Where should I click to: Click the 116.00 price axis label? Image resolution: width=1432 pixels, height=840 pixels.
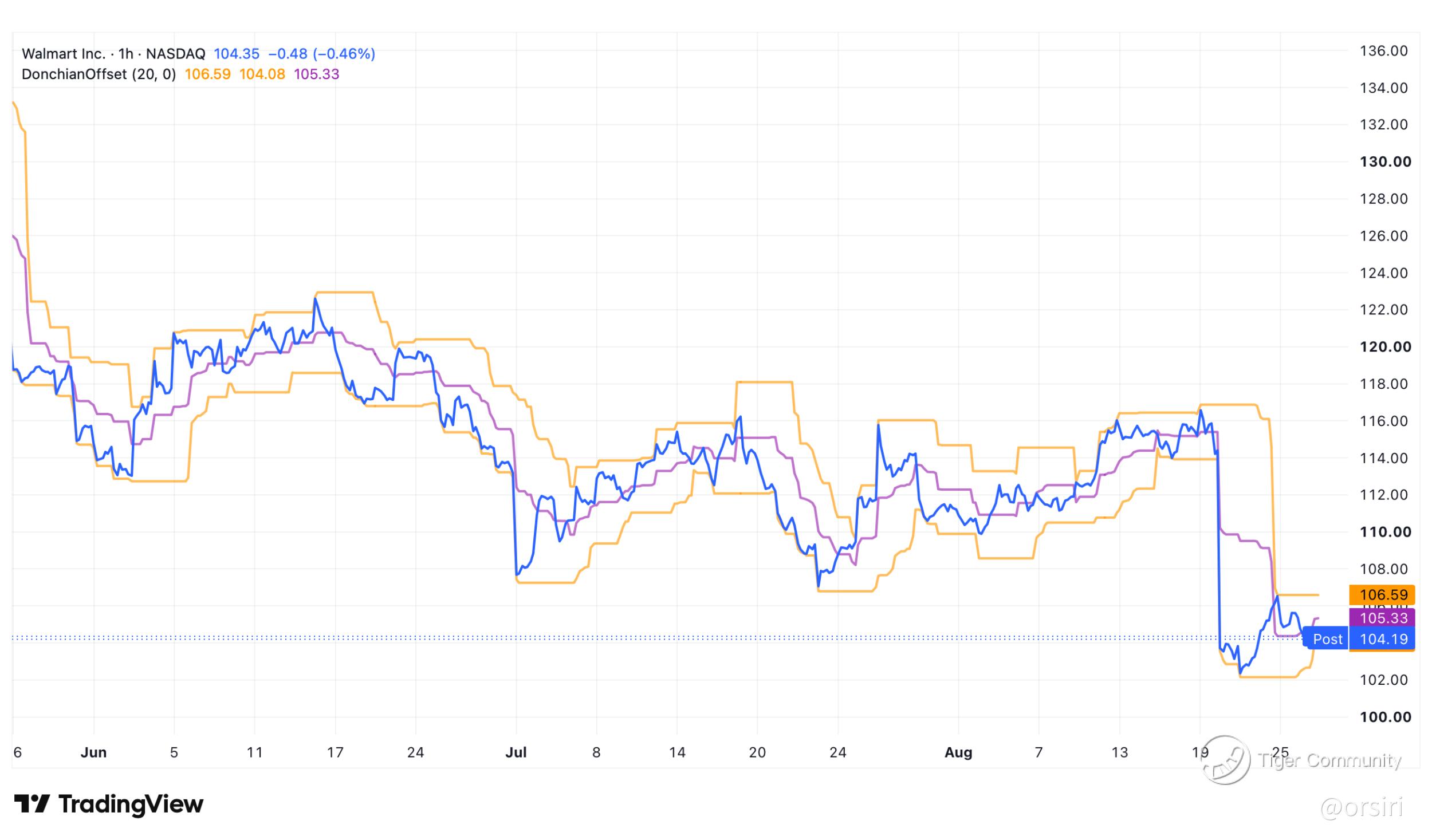click(x=1384, y=421)
